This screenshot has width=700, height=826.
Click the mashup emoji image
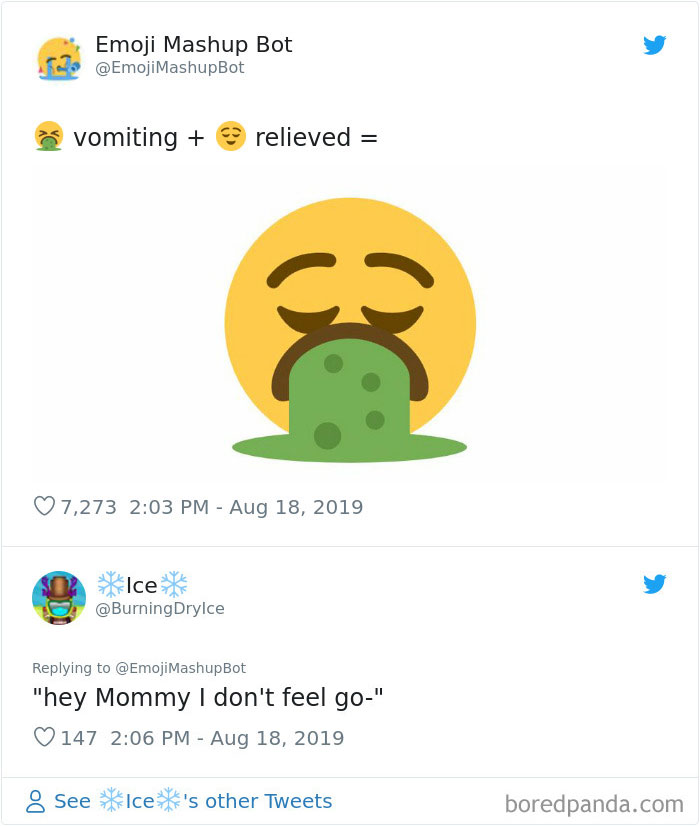348,323
